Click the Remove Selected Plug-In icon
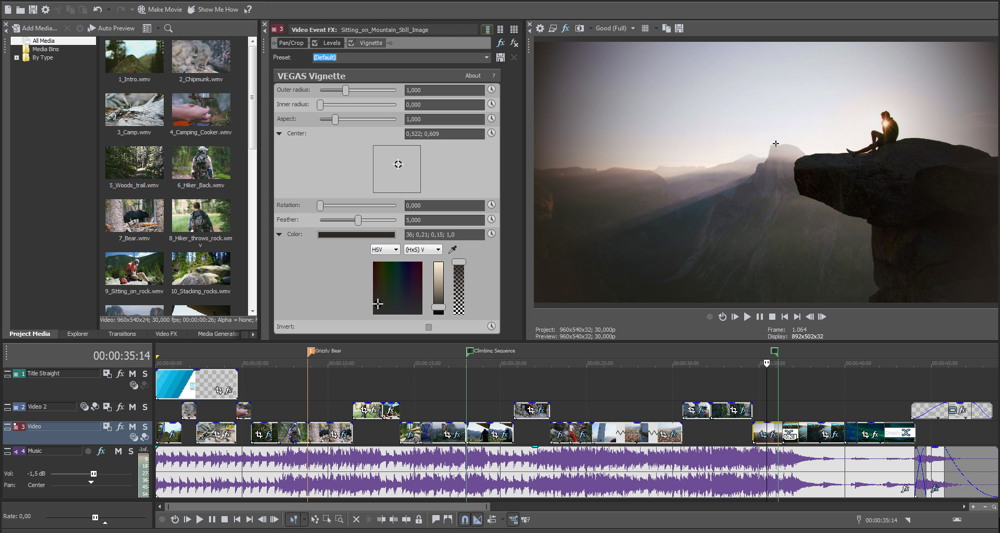This screenshot has height=533, width=1000. (514, 43)
